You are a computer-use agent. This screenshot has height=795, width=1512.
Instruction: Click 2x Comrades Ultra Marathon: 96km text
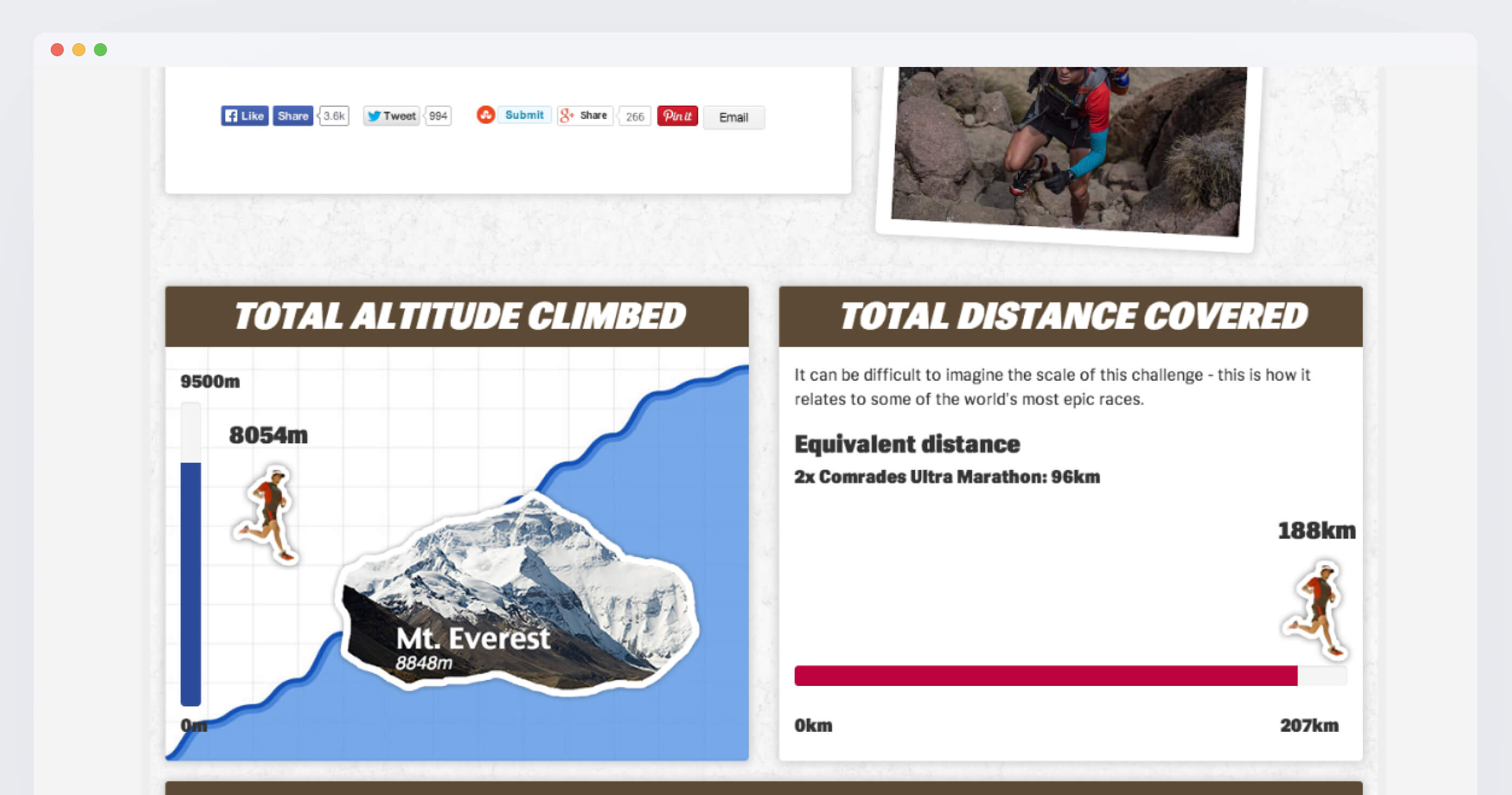click(947, 477)
